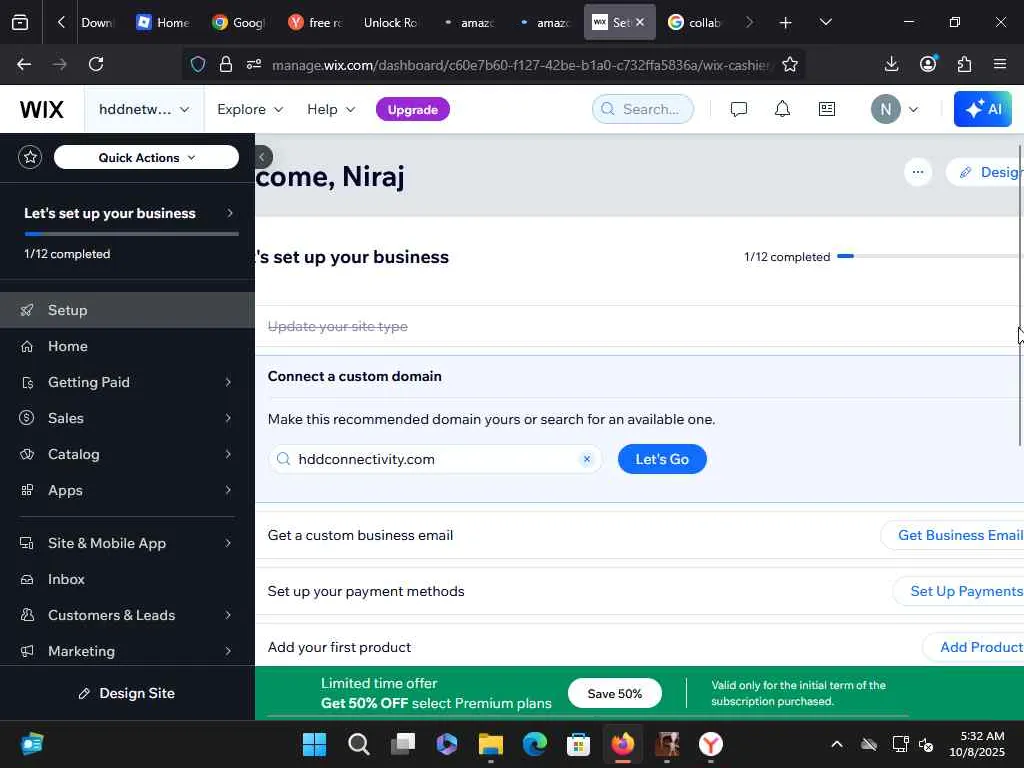
Task: Click the domain search input field
Action: click(x=434, y=459)
